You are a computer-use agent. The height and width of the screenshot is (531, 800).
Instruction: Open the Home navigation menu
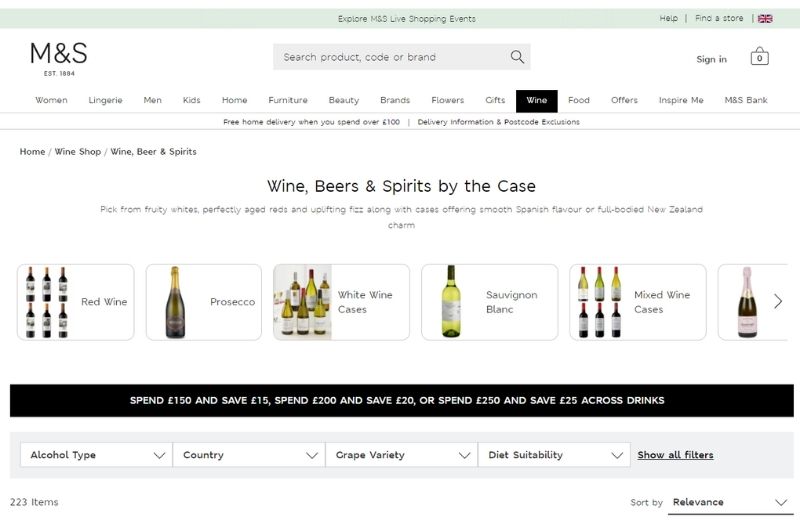pos(234,100)
